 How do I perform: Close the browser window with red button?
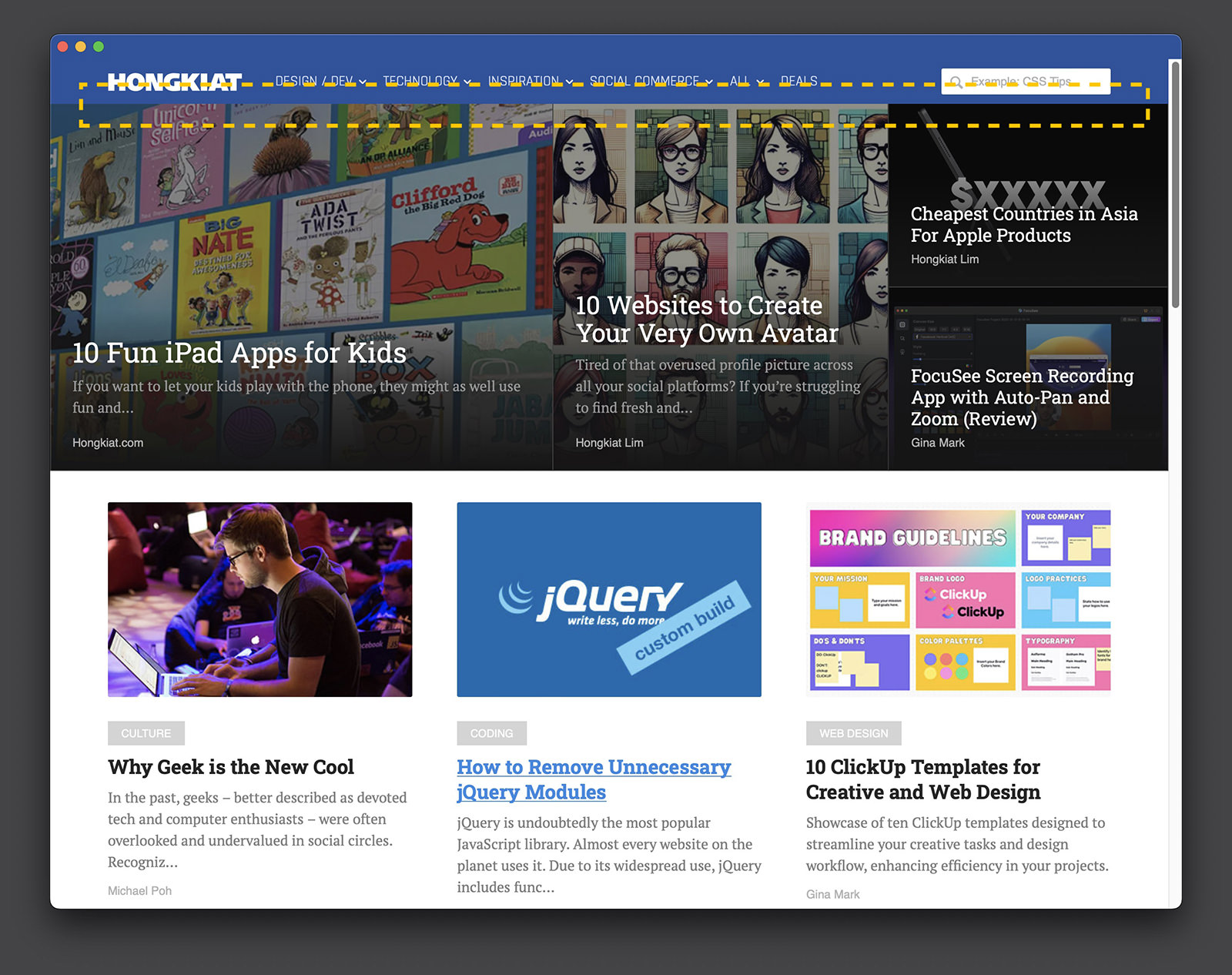63,47
